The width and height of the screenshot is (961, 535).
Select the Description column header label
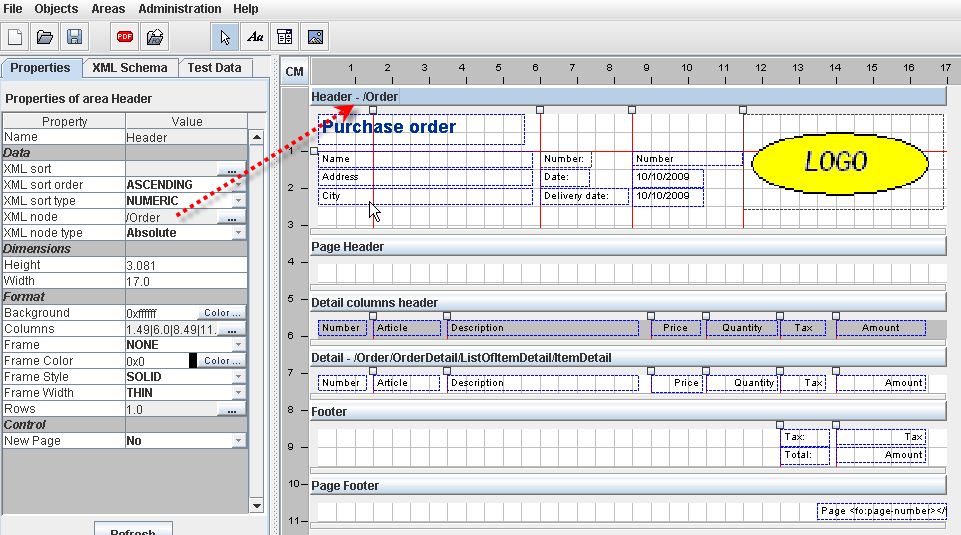[x=543, y=328]
